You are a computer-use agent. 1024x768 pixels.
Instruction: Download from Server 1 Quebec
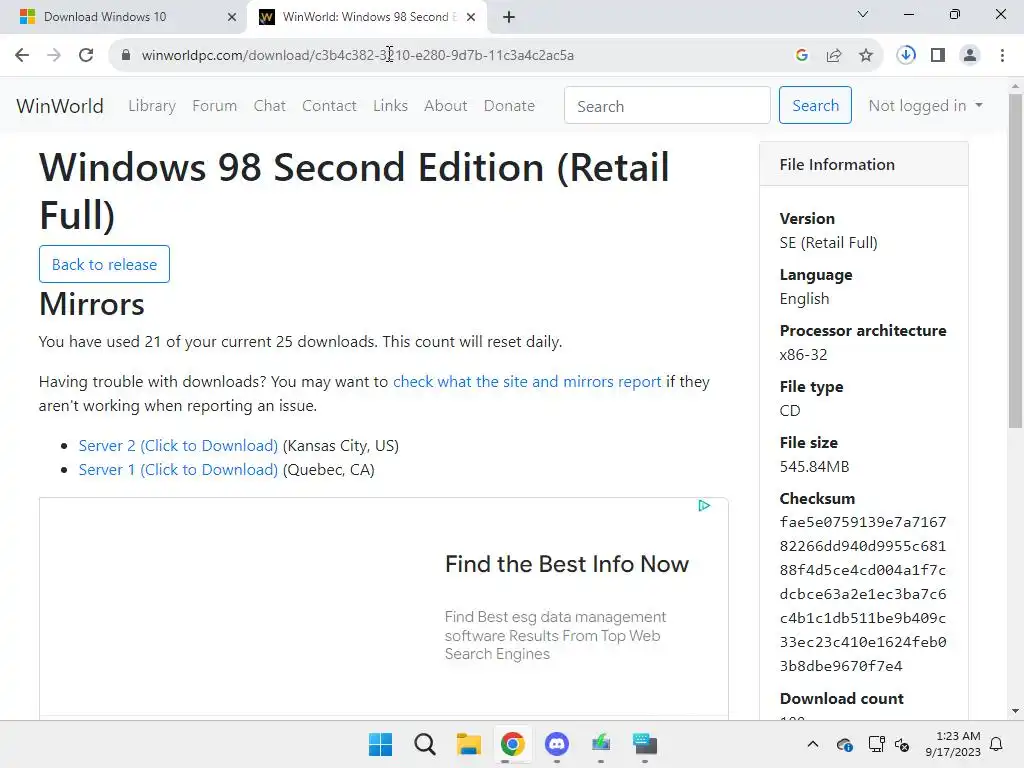tap(178, 470)
